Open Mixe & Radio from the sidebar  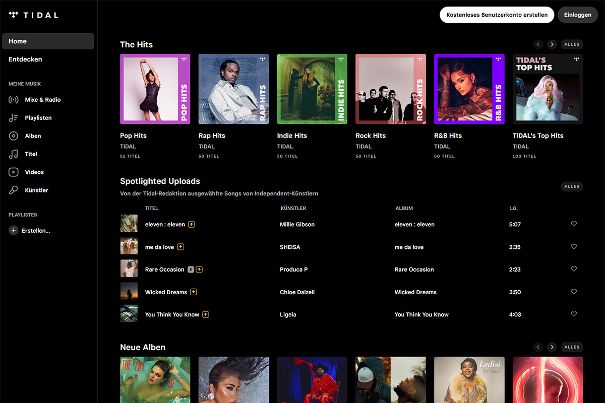point(42,100)
